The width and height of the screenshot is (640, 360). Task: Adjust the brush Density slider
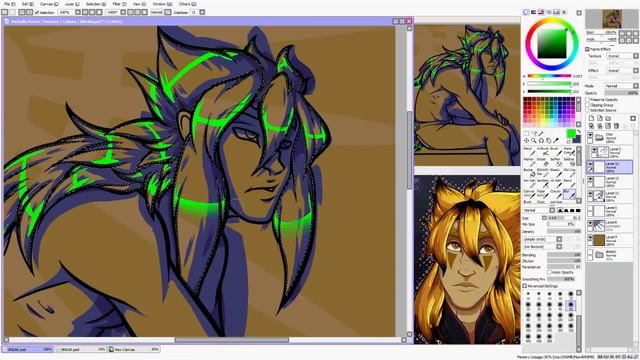click(x=564, y=231)
